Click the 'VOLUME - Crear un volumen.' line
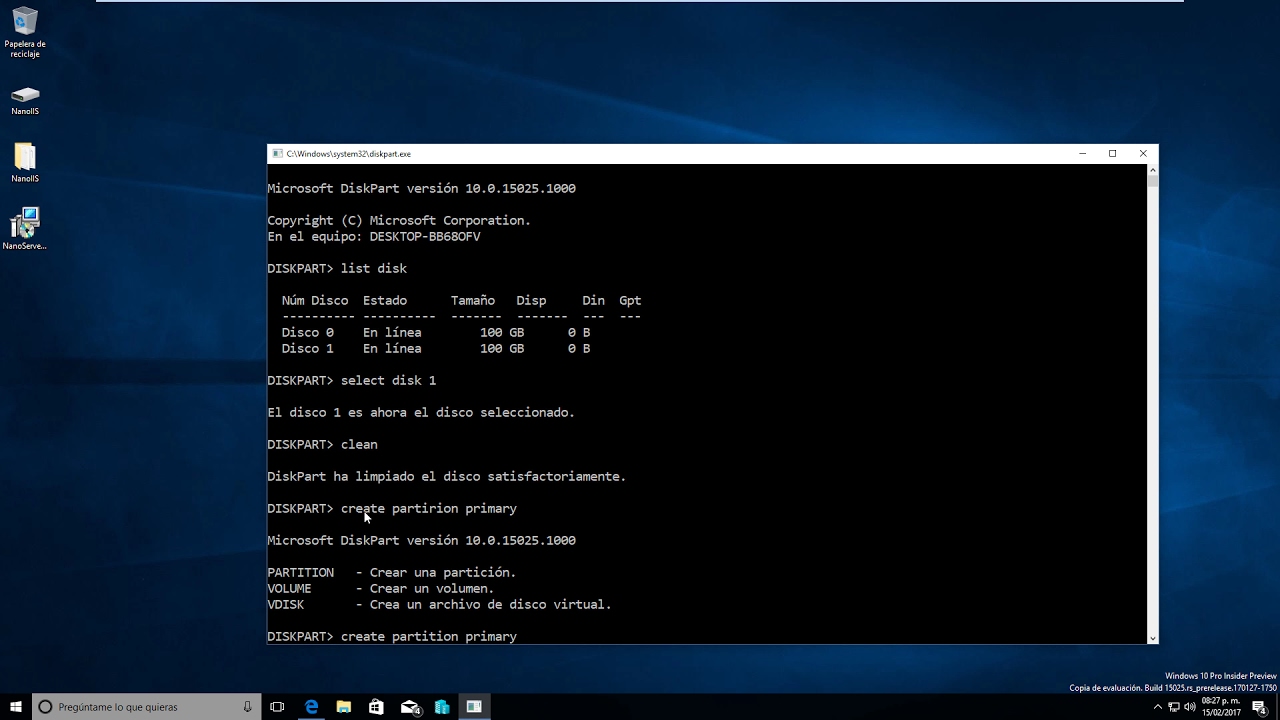Image resolution: width=1280 pixels, height=720 pixels. 381,589
